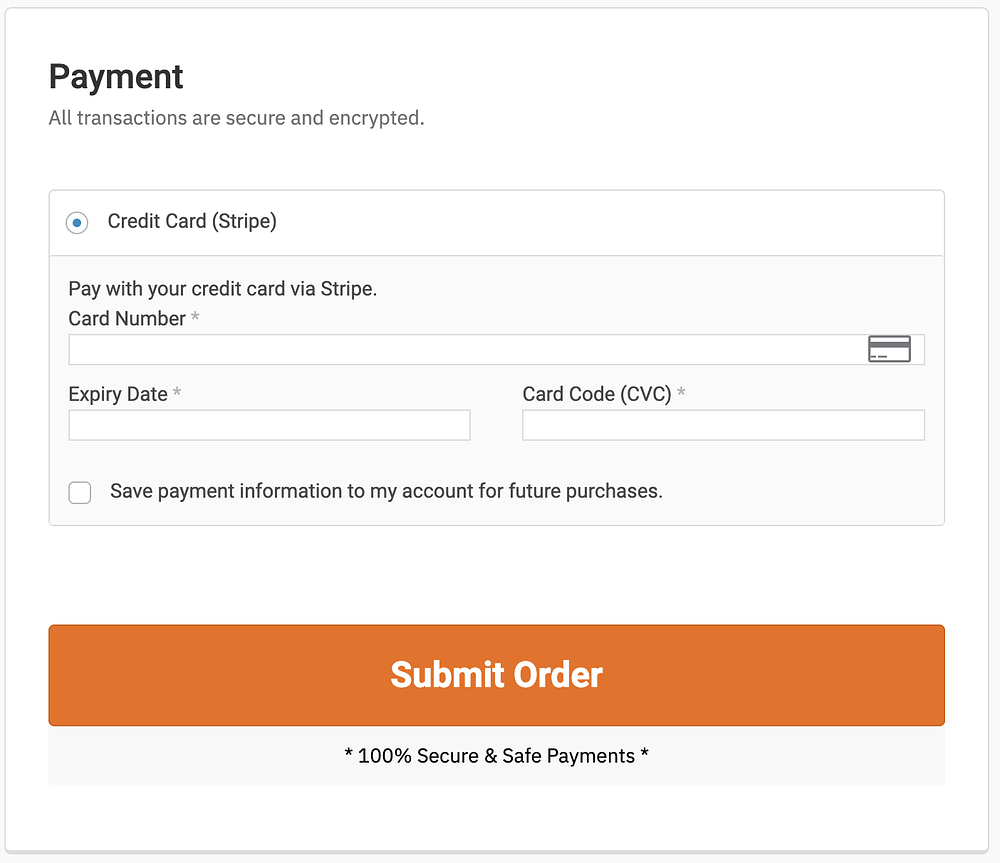Click into the Expiry Date input field
This screenshot has height=863, width=1000.
(x=269, y=425)
